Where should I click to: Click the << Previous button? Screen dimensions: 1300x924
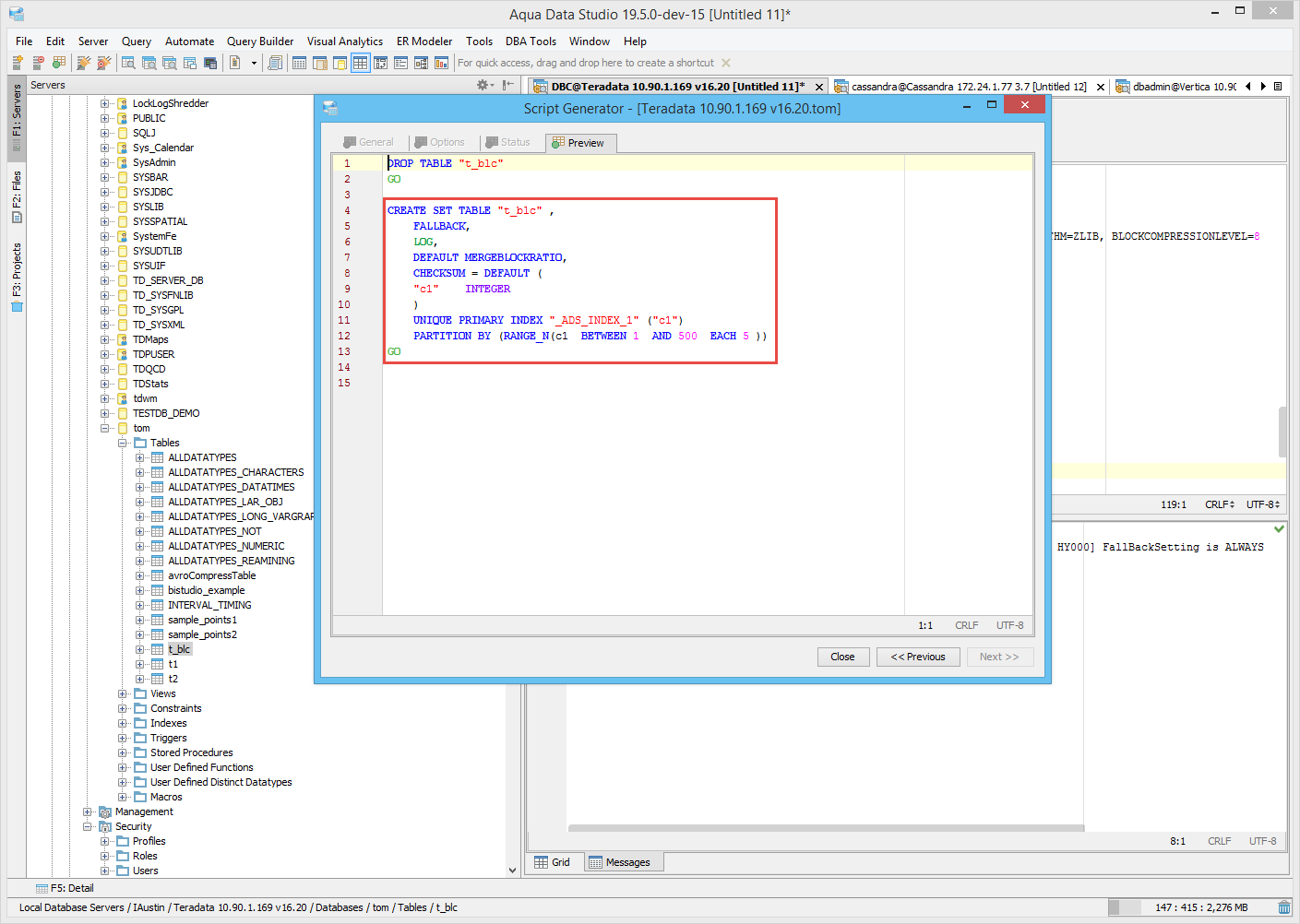918,657
